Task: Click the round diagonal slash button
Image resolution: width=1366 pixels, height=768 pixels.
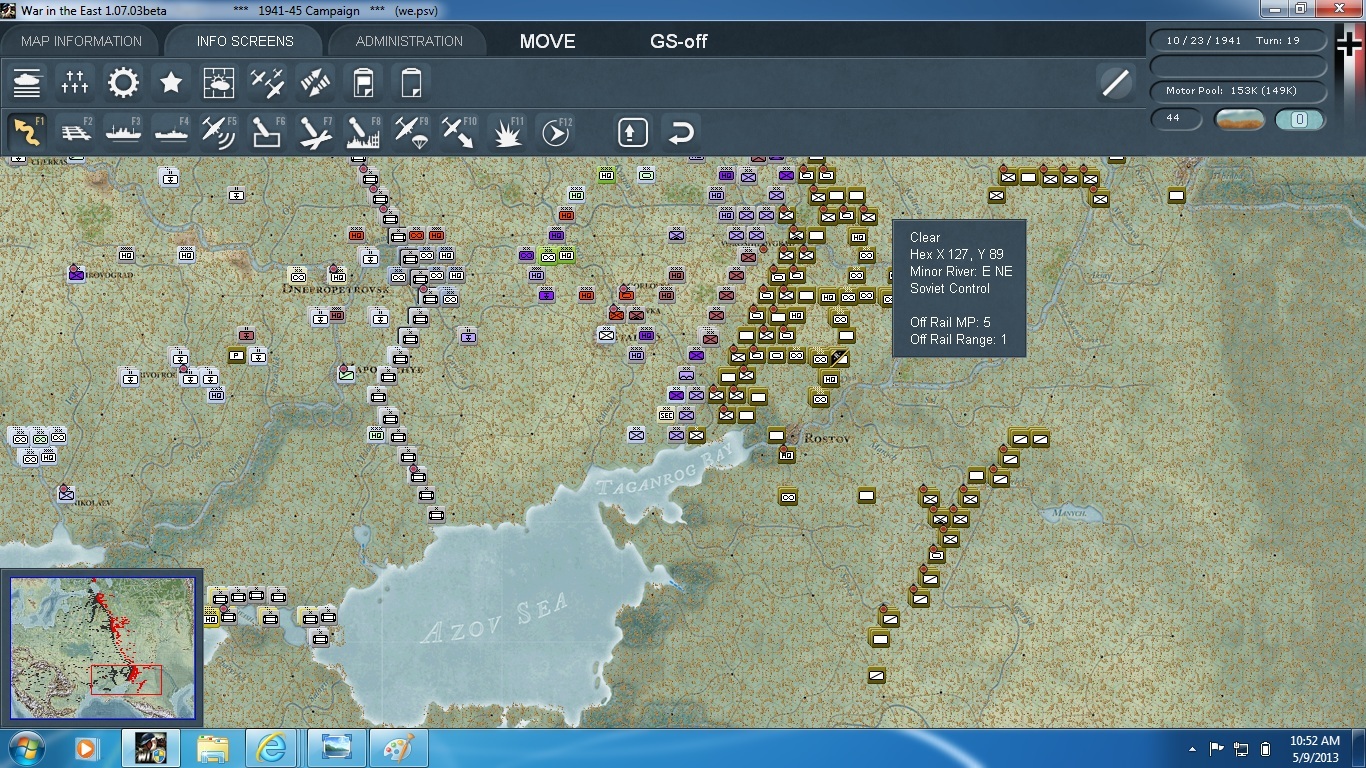Action: 1115,83
